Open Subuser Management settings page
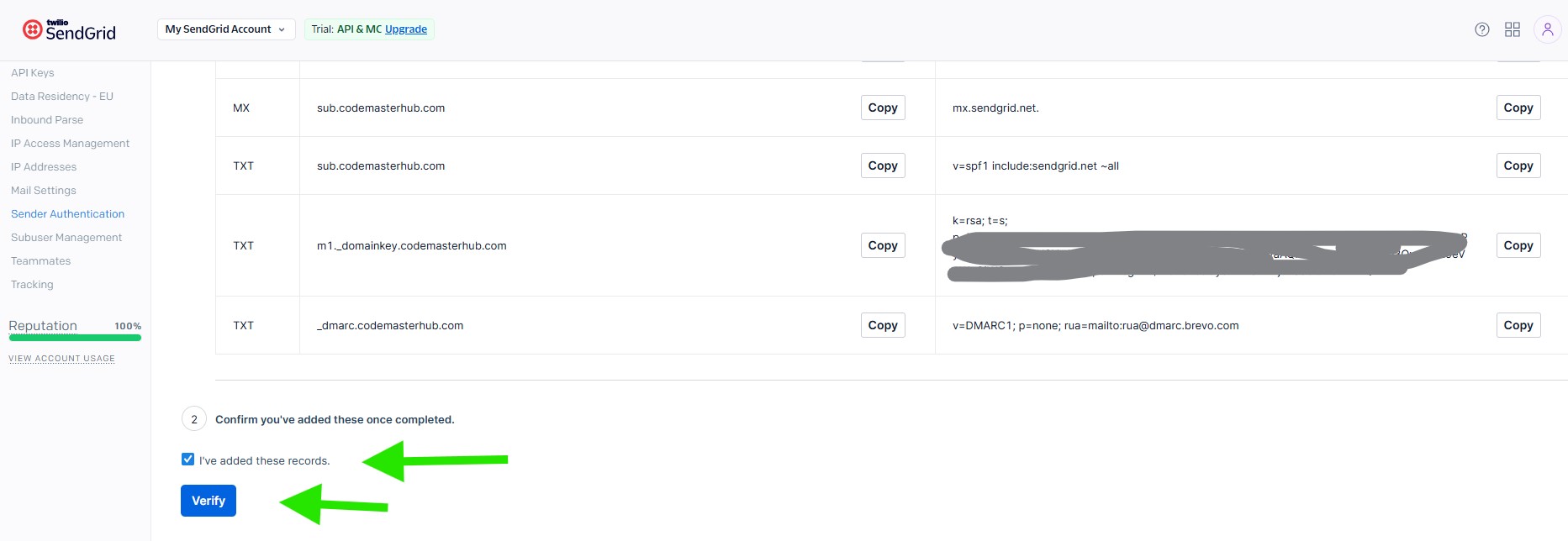Viewport: 1568px width, 541px height. click(66, 238)
